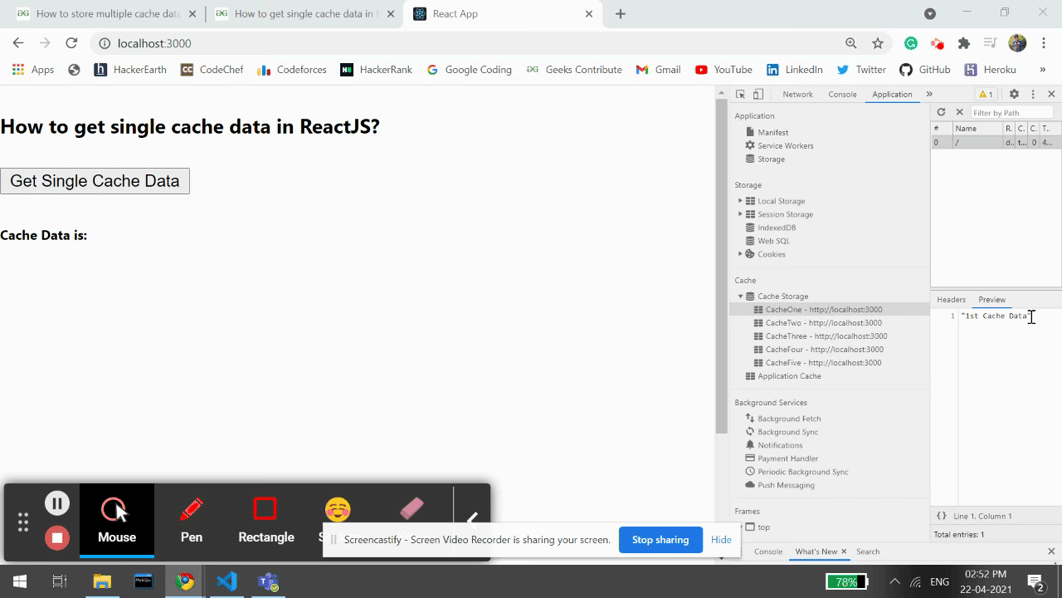Screen dimensions: 1062x598
Task: Switch to the Network tab in DevTools
Action: [x=797, y=94]
